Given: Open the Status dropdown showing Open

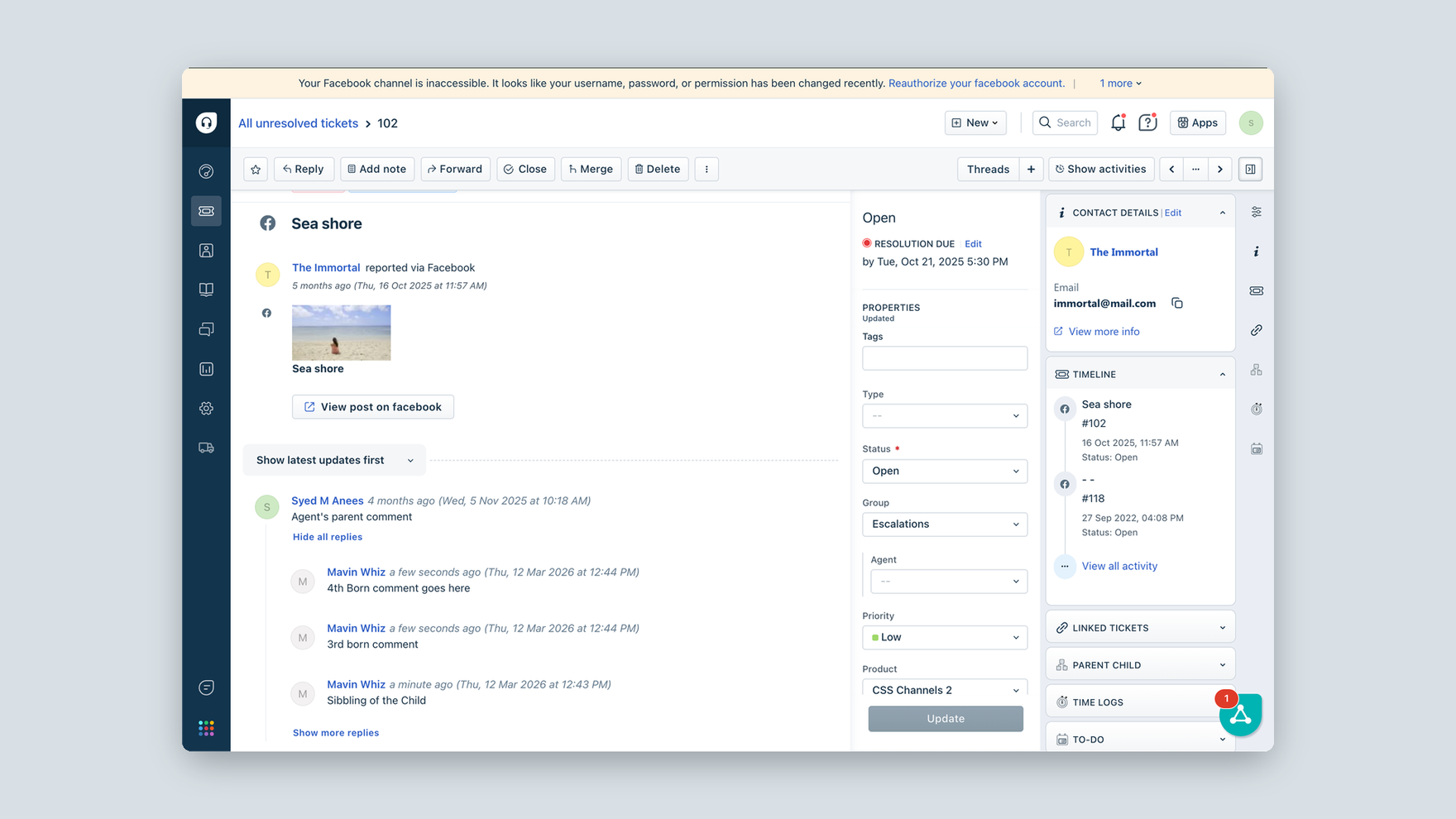Looking at the screenshot, I should pos(945,471).
